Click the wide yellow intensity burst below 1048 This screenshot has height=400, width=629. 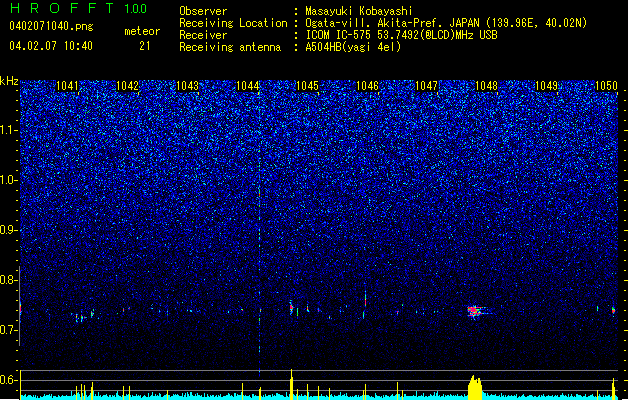475,387
